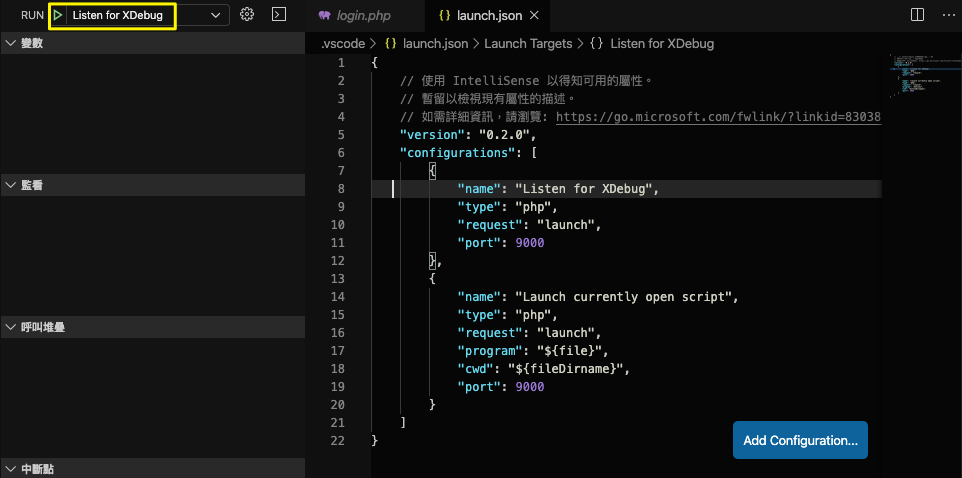Screen dimensions: 962x478
Task: Open the go.microsoft.com fwlink URL
Action: pos(718,117)
